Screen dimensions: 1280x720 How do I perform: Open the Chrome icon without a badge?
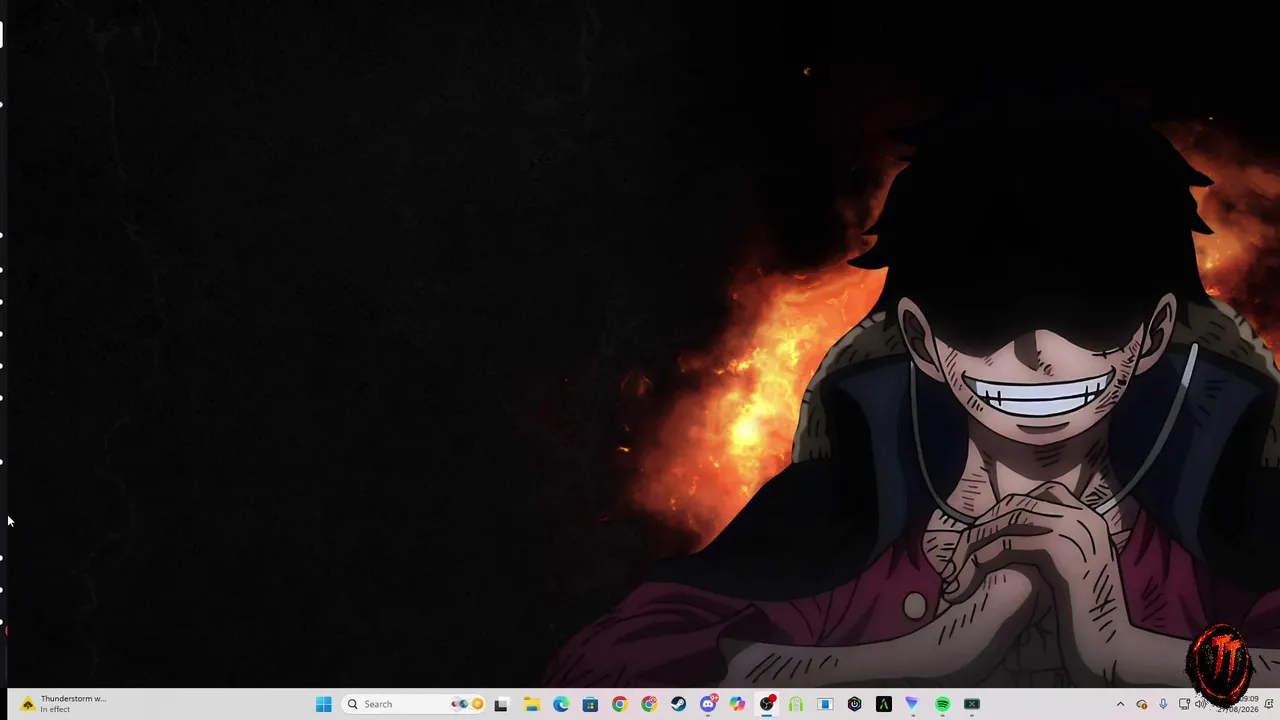coord(619,704)
